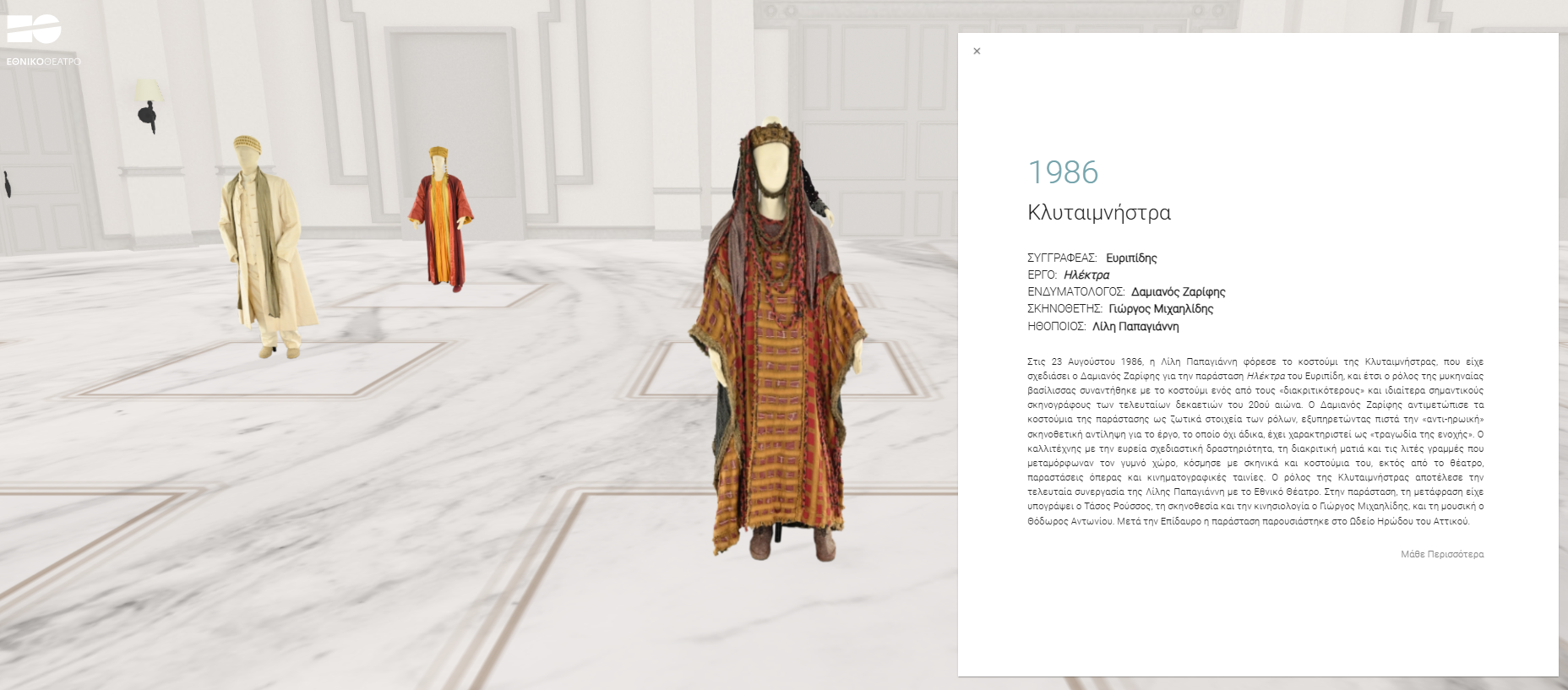Select the Clytemnestra striped costume mannequin
The width and height of the screenshot is (1568, 690).
pos(777,342)
